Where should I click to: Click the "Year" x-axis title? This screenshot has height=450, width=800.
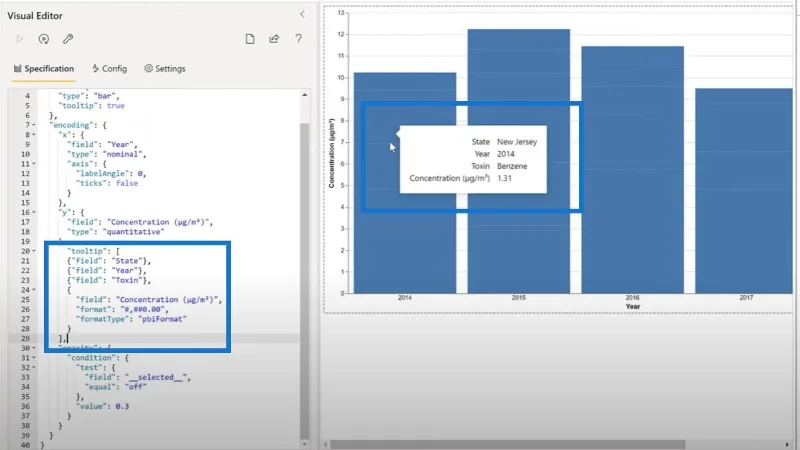[633, 307]
